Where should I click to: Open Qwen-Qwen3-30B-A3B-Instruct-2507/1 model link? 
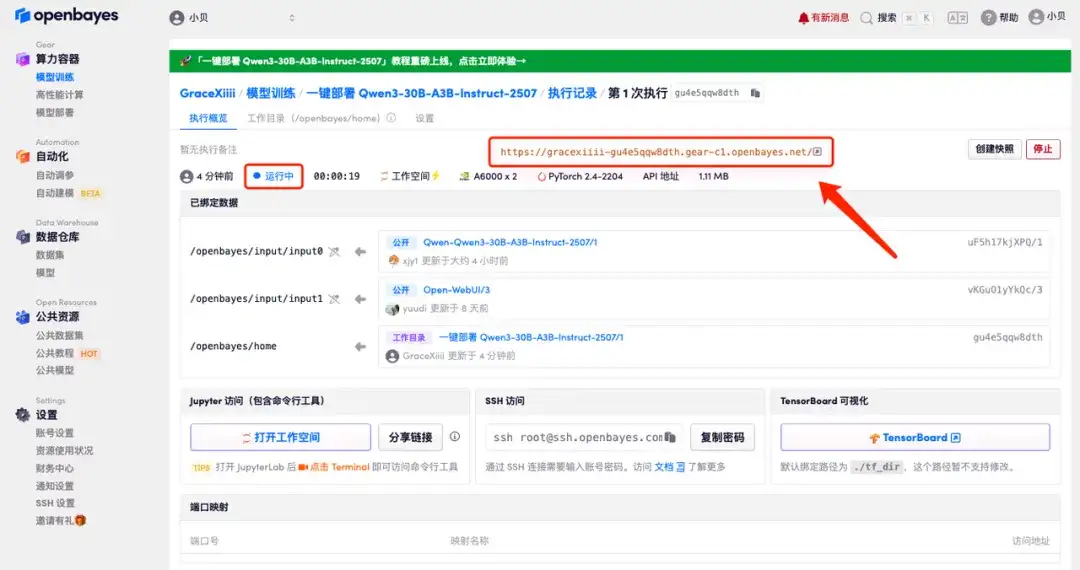click(x=510, y=242)
